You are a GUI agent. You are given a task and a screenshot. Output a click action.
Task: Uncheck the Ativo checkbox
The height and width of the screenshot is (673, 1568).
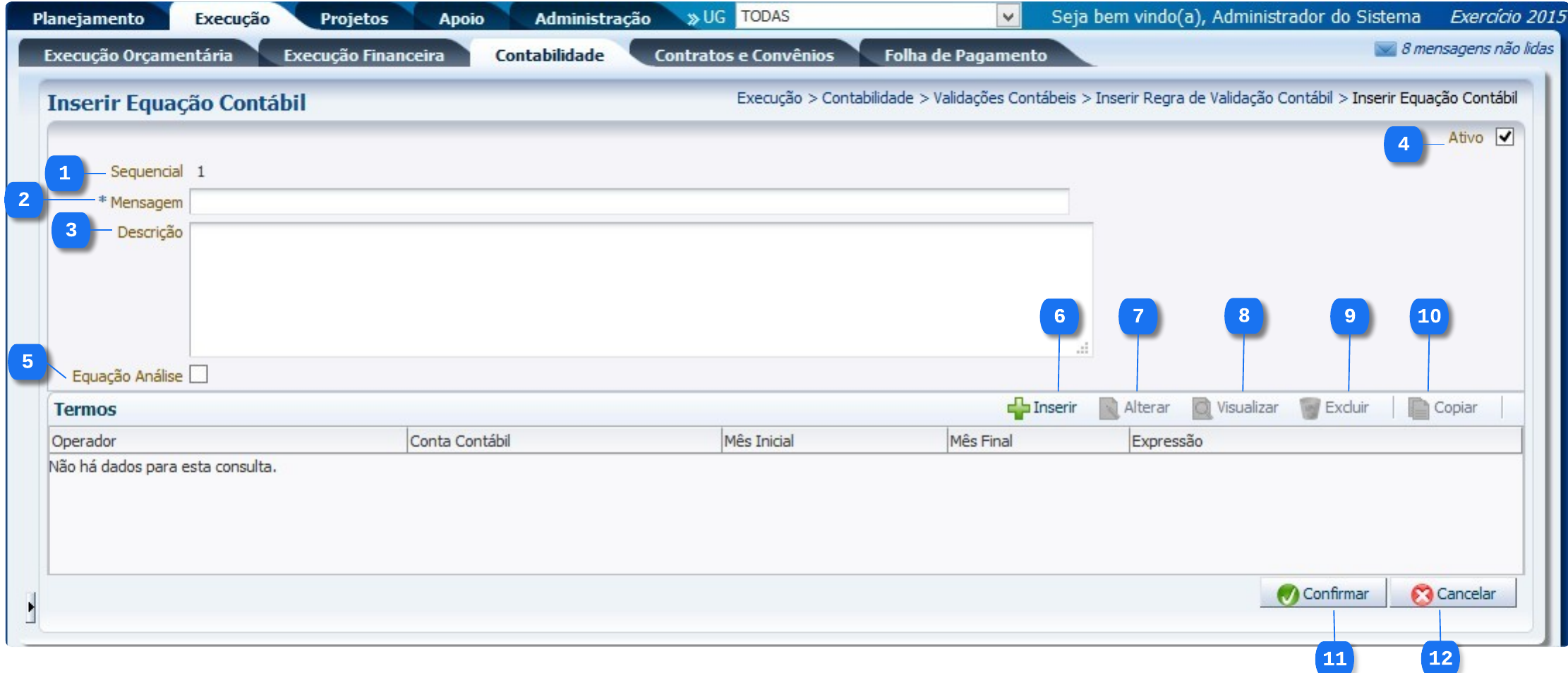(1504, 137)
